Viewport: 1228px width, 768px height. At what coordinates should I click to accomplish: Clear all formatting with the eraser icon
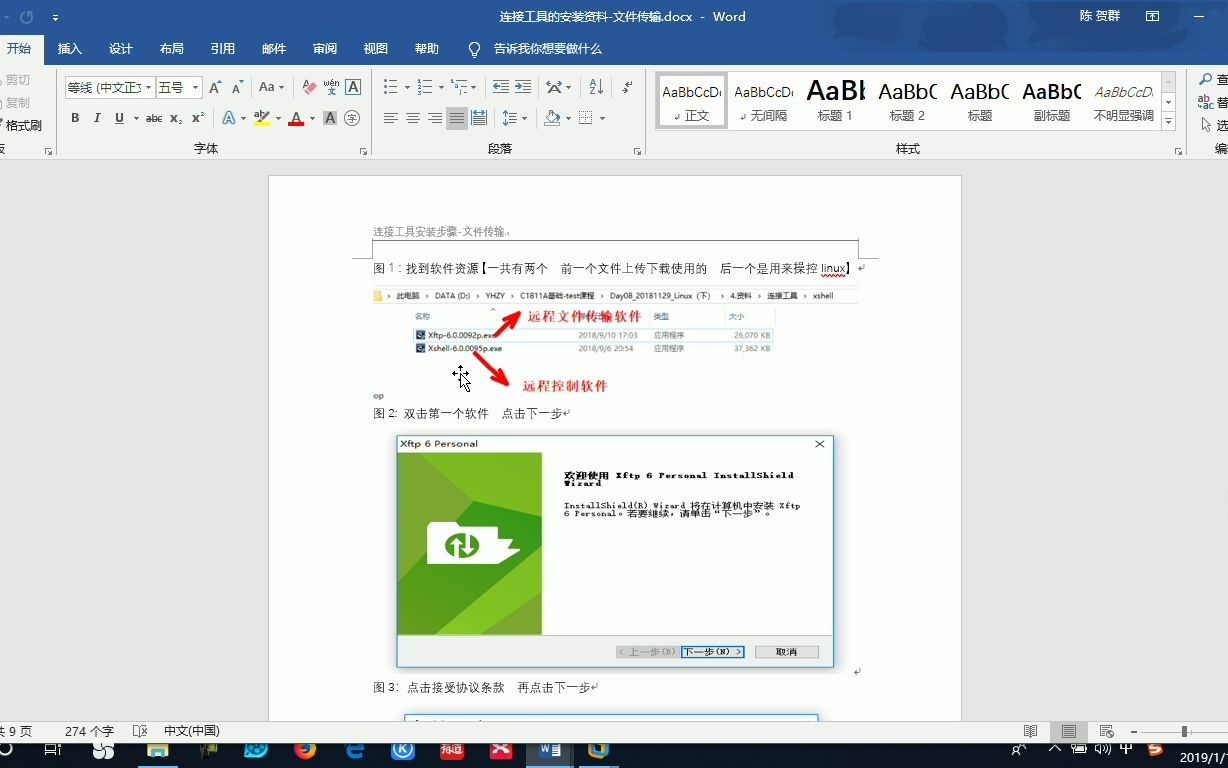click(308, 89)
